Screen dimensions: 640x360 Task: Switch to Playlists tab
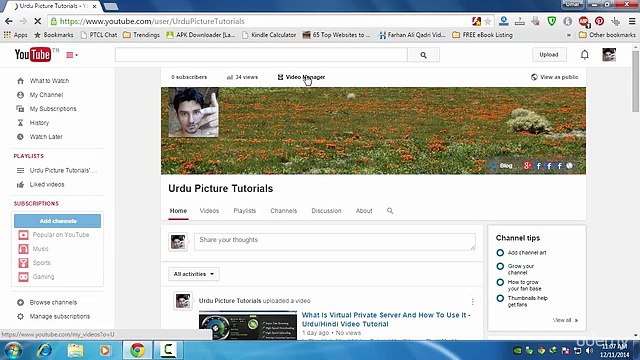pyautogui.click(x=244, y=211)
